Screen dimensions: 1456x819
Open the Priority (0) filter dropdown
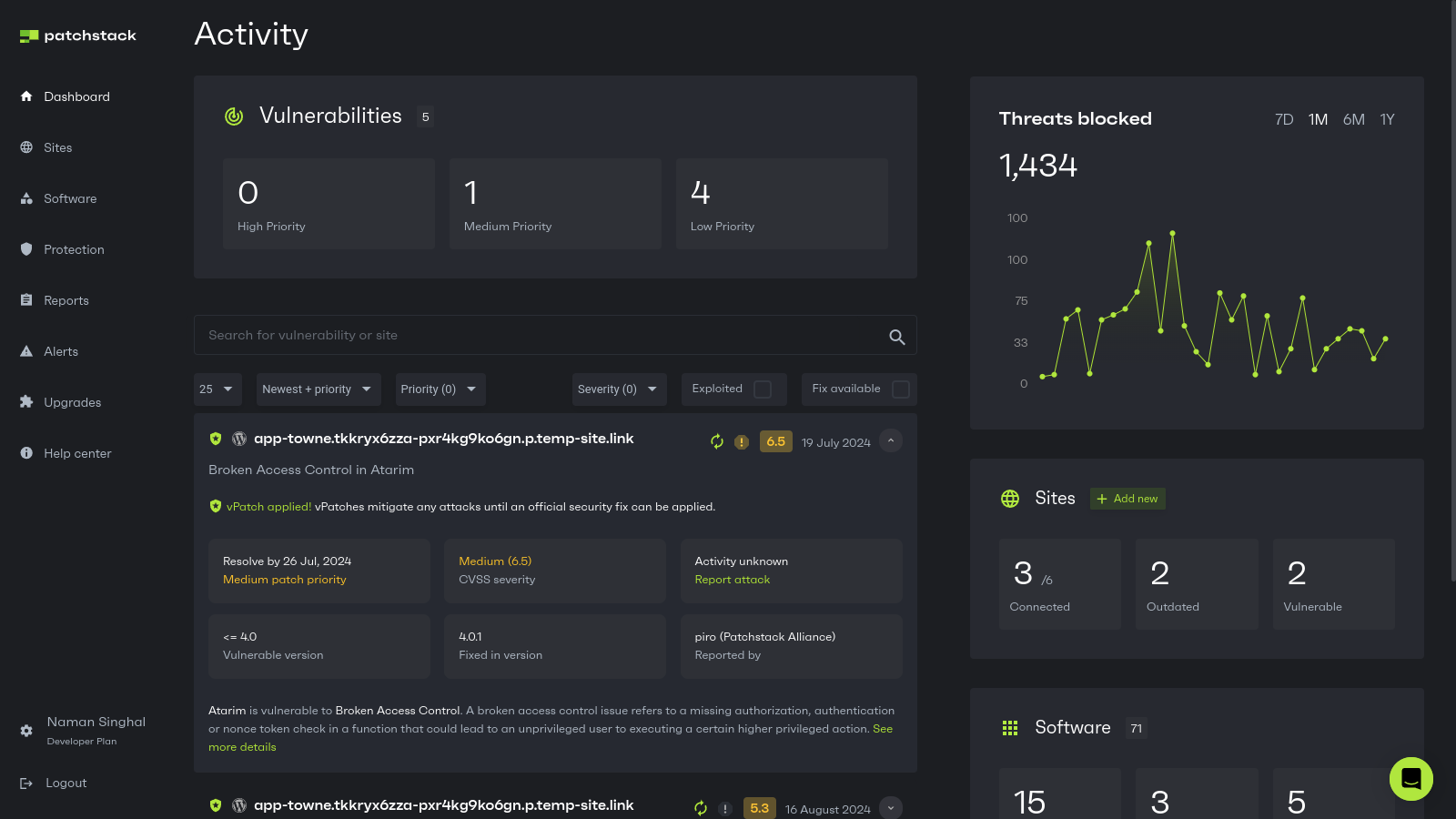coord(440,389)
